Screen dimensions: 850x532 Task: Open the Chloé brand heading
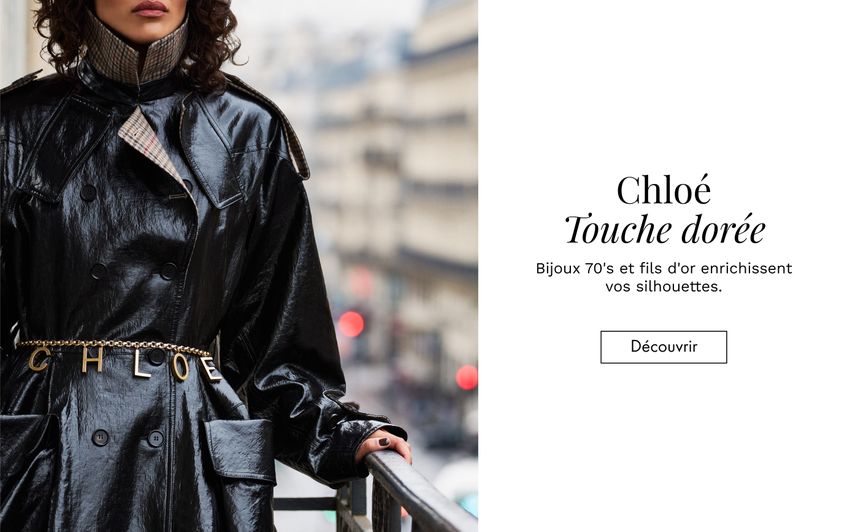tap(664, 190)
